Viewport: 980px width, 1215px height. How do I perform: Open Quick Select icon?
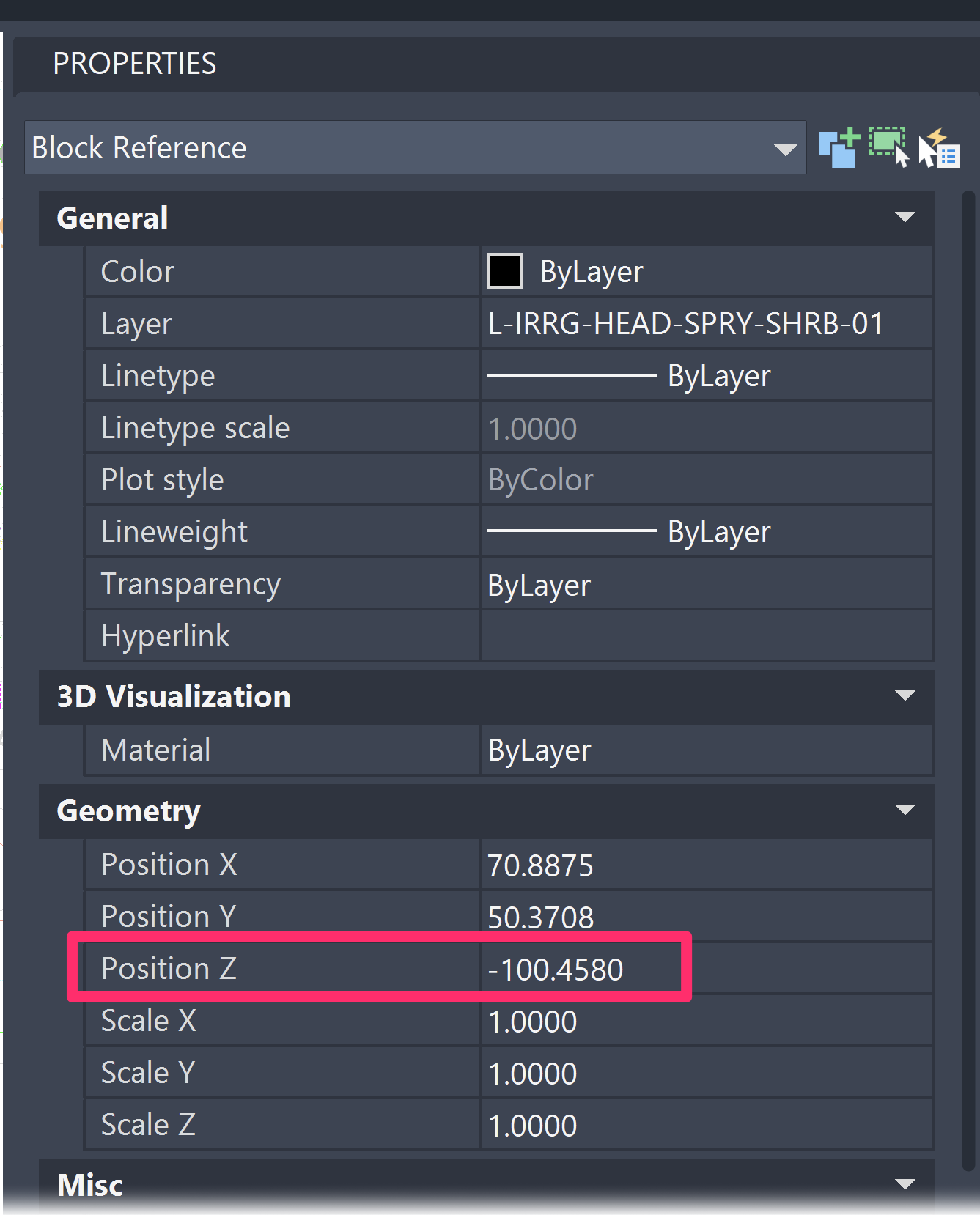click(939, 147)
